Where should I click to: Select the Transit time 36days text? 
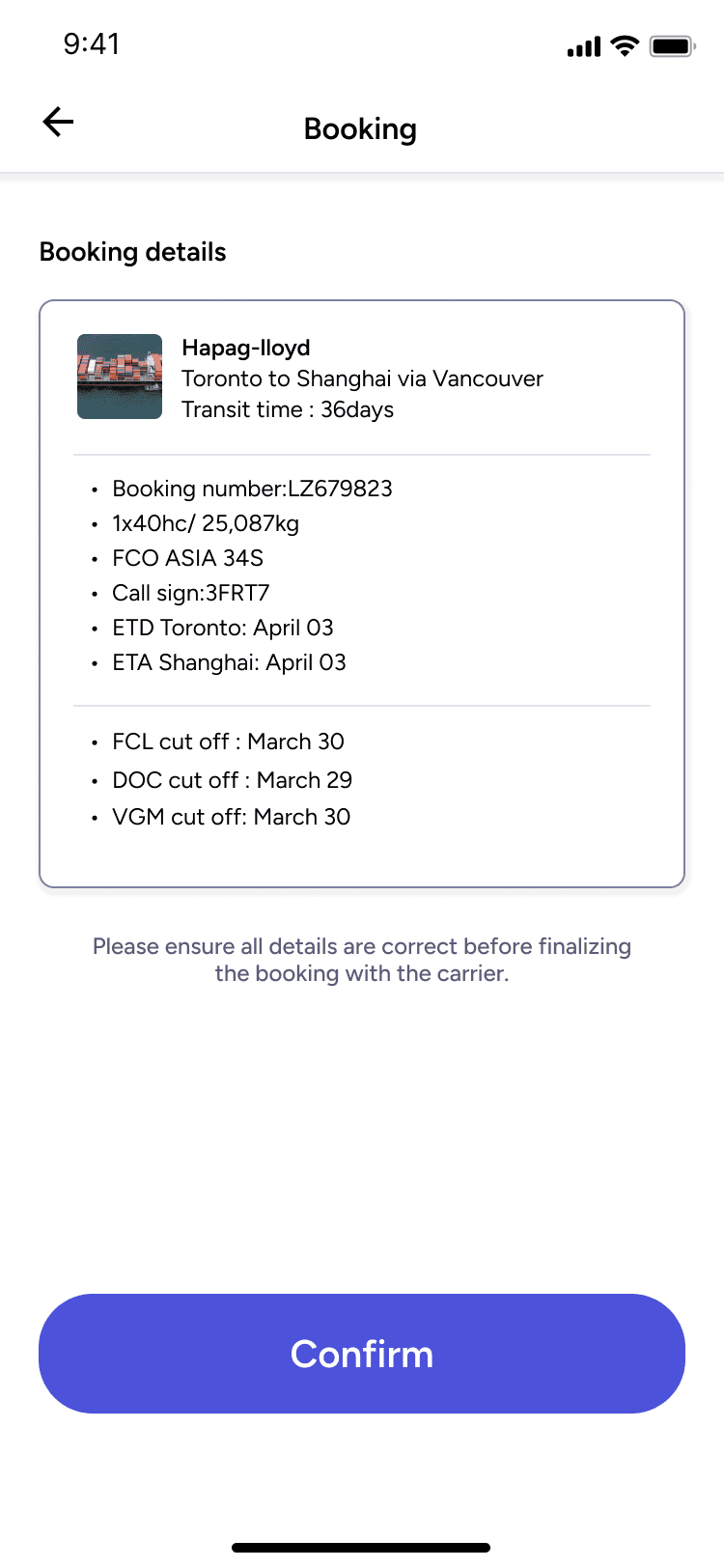pyautogui.click(x=288, y=409)
